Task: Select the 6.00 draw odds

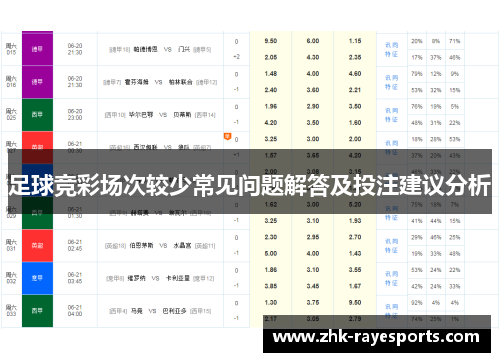Action: 313,41
